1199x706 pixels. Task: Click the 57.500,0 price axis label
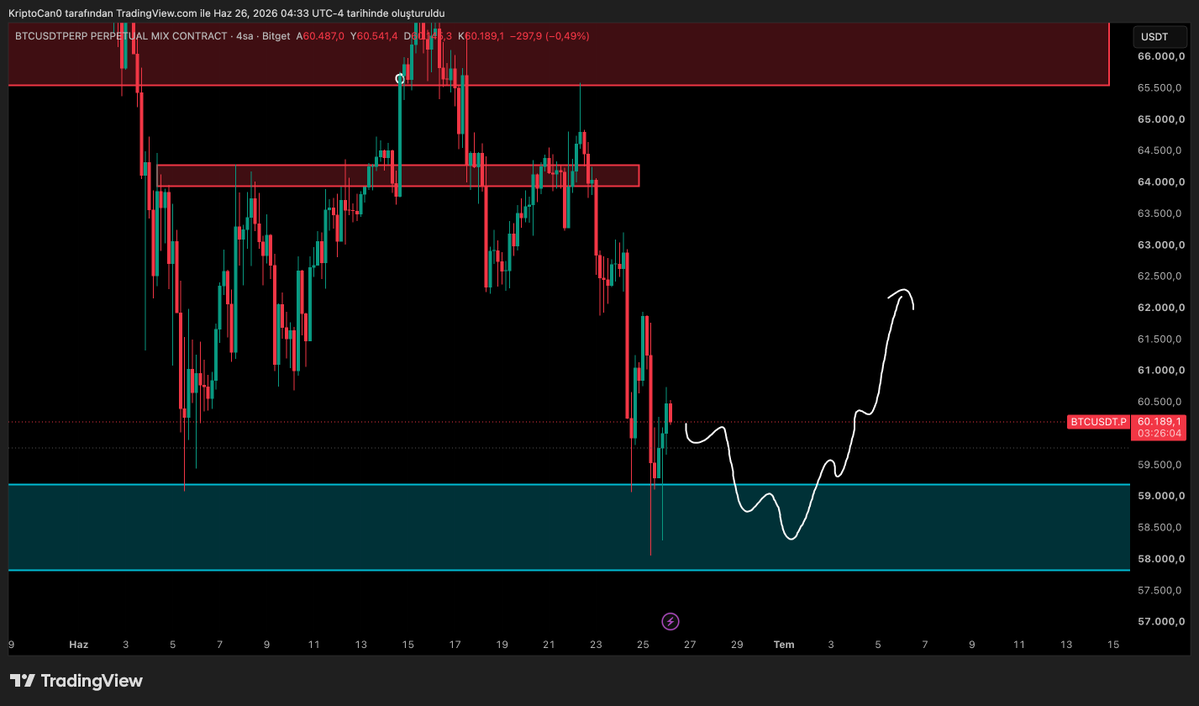1161,591
